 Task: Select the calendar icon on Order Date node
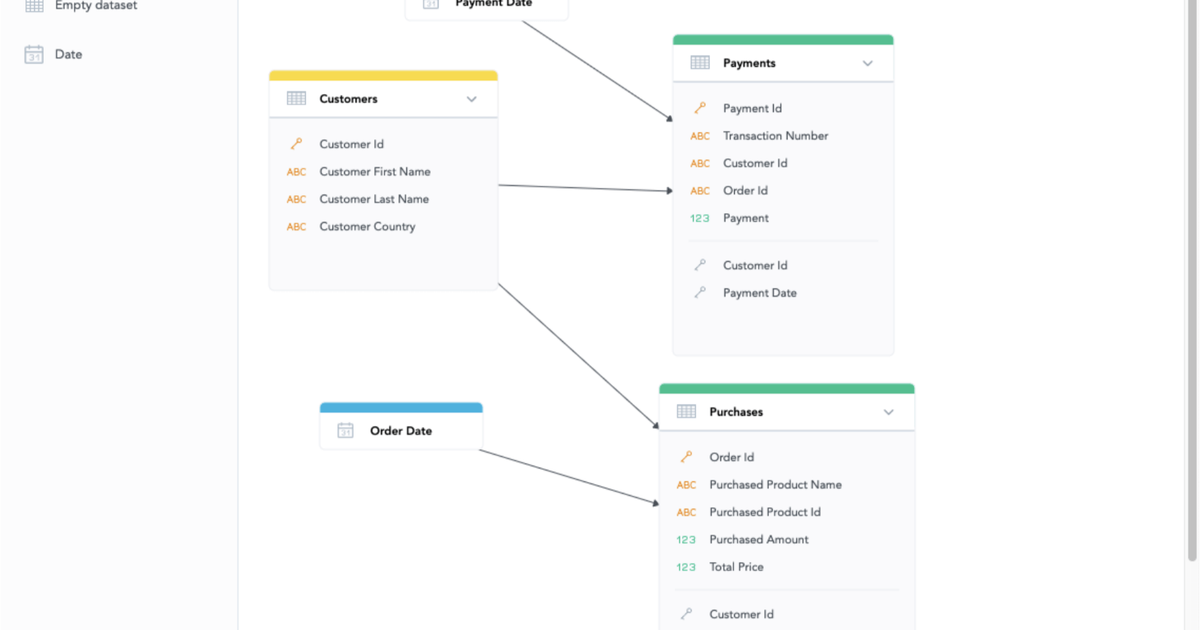click(x=345, y=430)
